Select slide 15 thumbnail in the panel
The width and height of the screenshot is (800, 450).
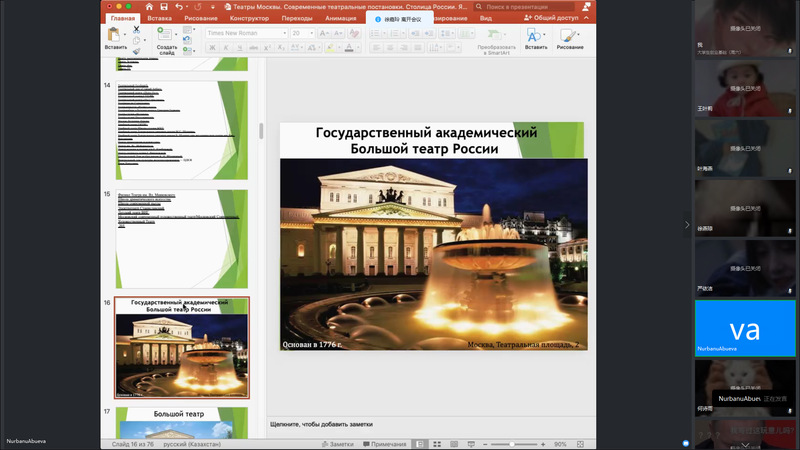182,239
